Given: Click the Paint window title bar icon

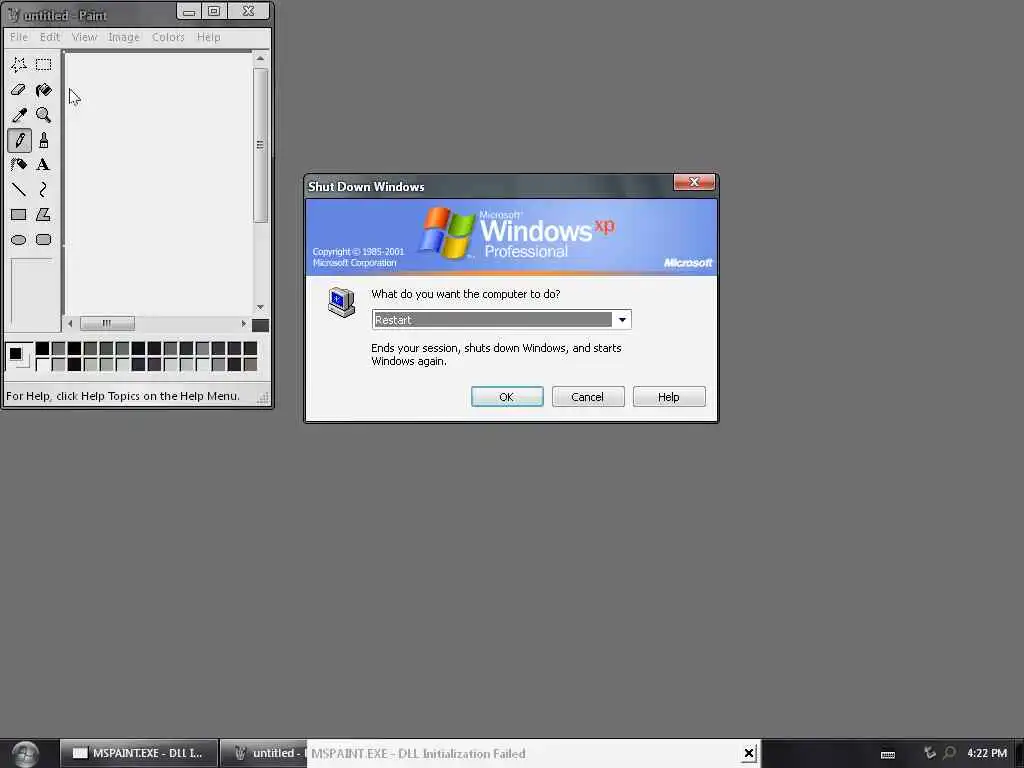Looking at the screenshot, I should pyautogui.click(x=14, y=14).
